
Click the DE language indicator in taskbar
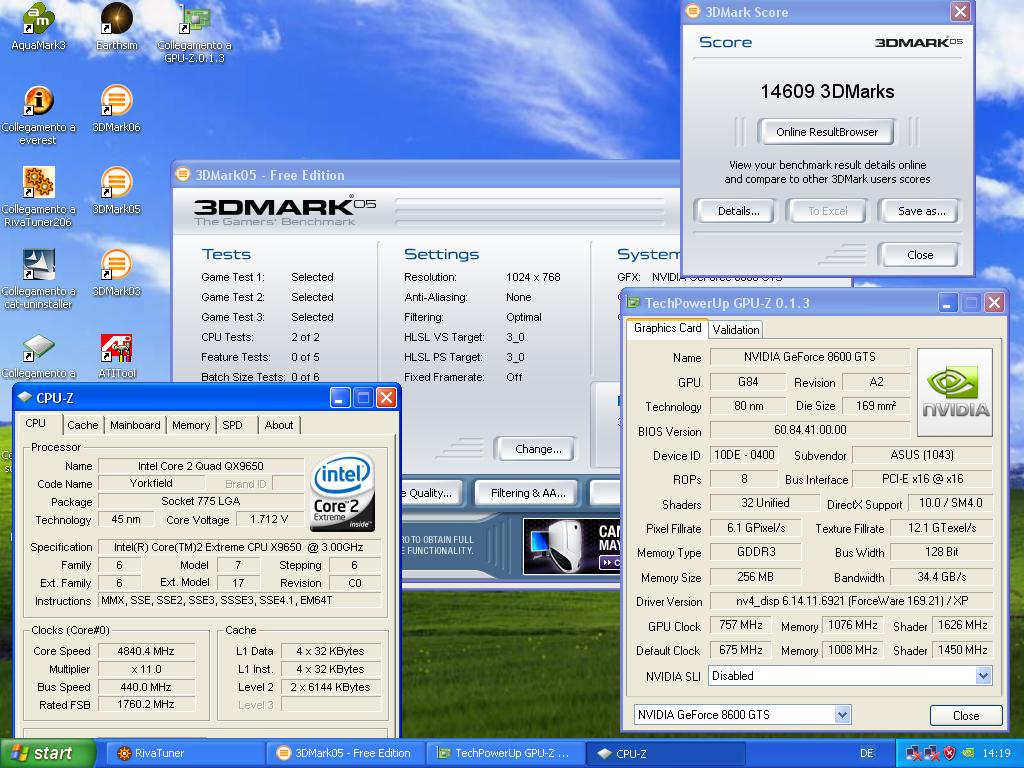[866, 753]
